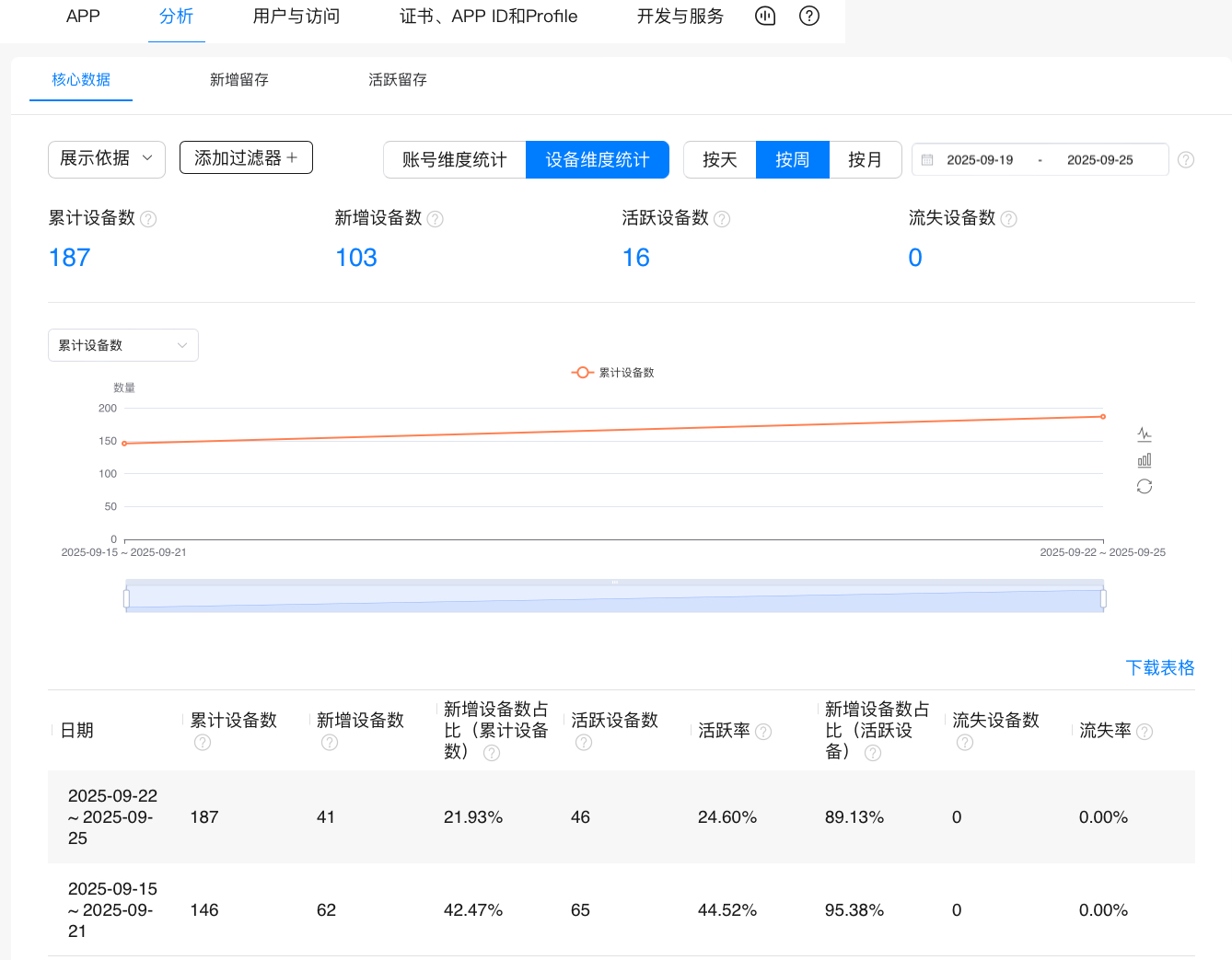
Task: Select 按月 time granularity
Action: [865, 159]
